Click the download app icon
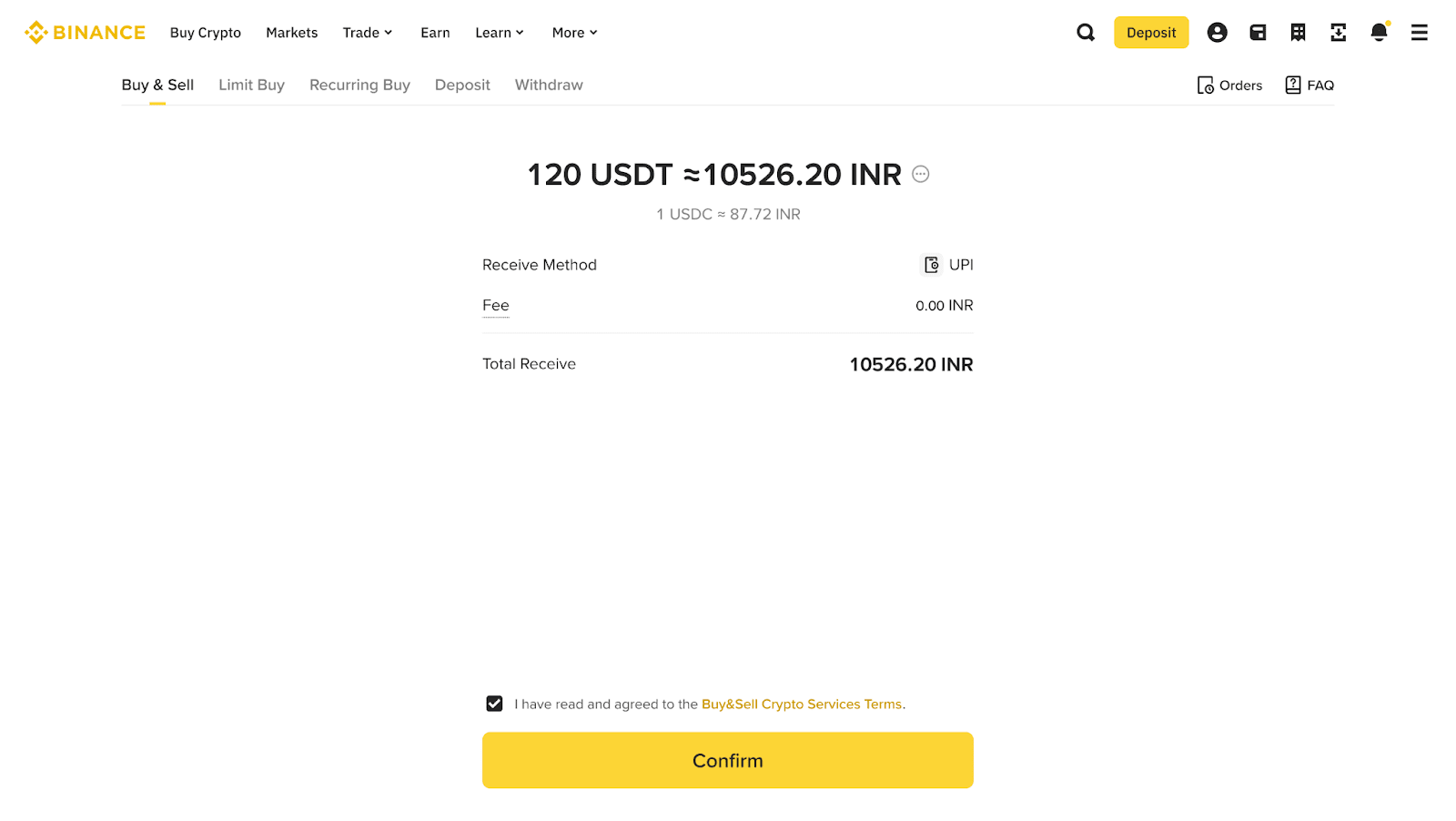Image resolution: width=1456 pixels, height=821 pixels. click(x=1339, y=33)
